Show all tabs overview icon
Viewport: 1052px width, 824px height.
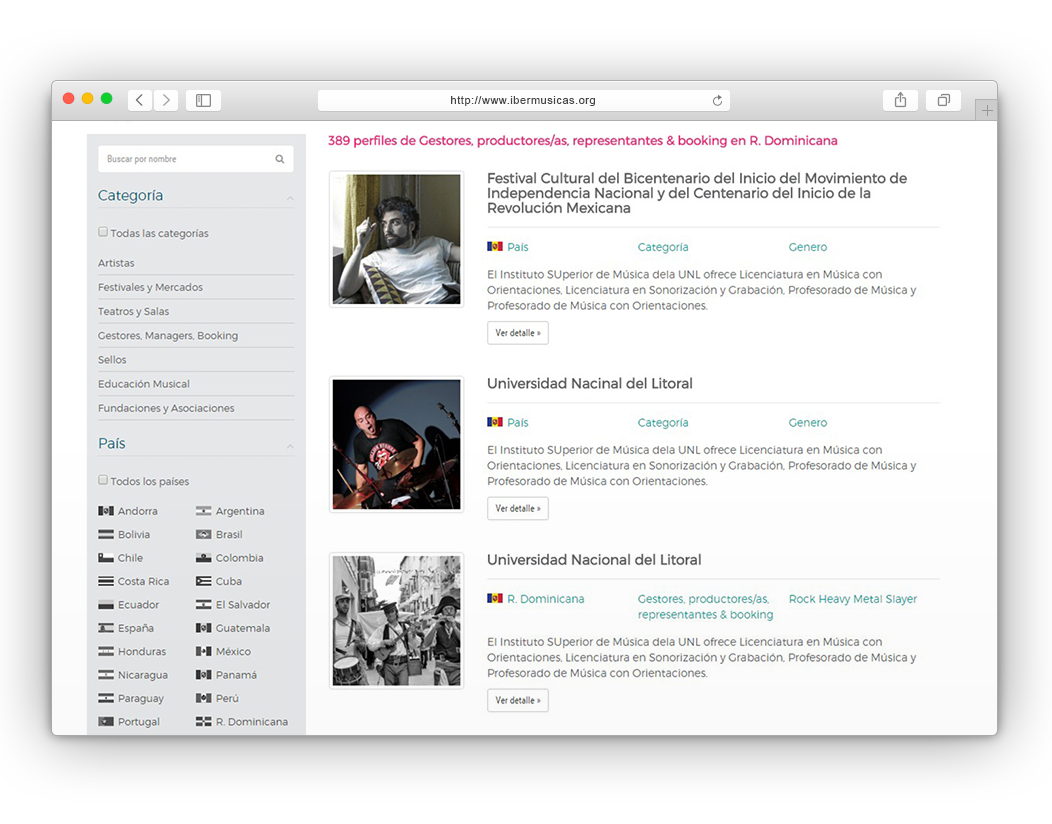click(x=943, y=100)
